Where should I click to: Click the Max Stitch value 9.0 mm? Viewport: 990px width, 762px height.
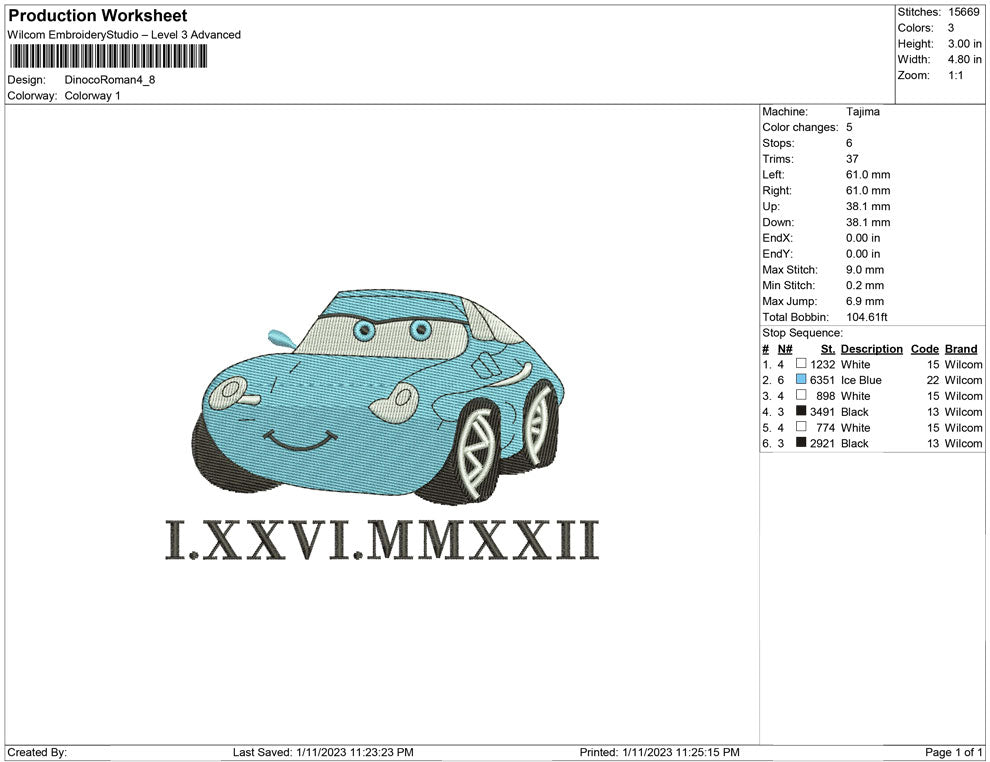click(x=865, y=270)
